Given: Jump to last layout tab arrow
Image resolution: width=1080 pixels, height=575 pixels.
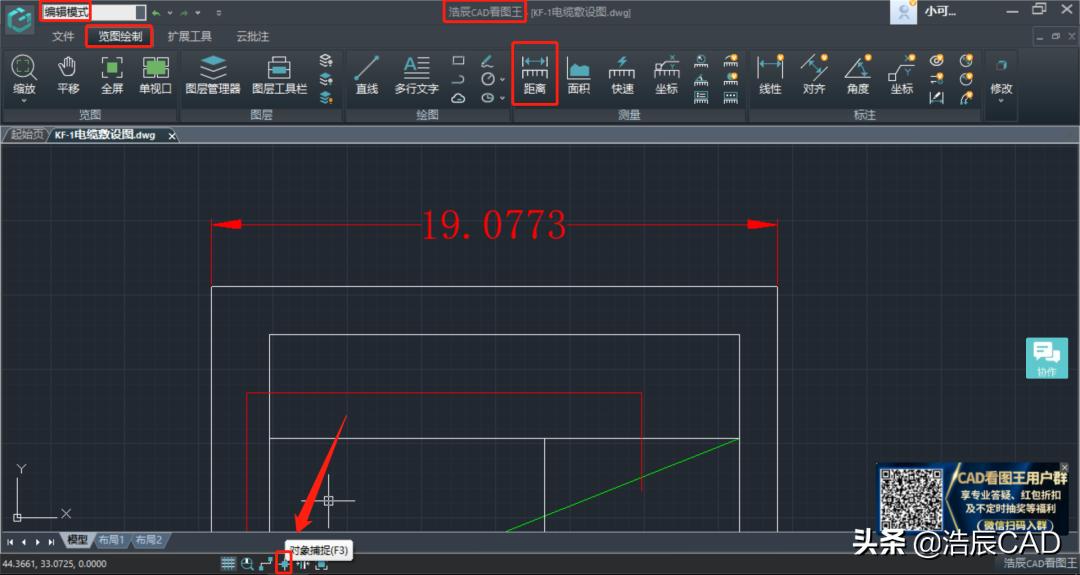Looking at the screenshot, I should pyautogui.click(x=51, y=542).
